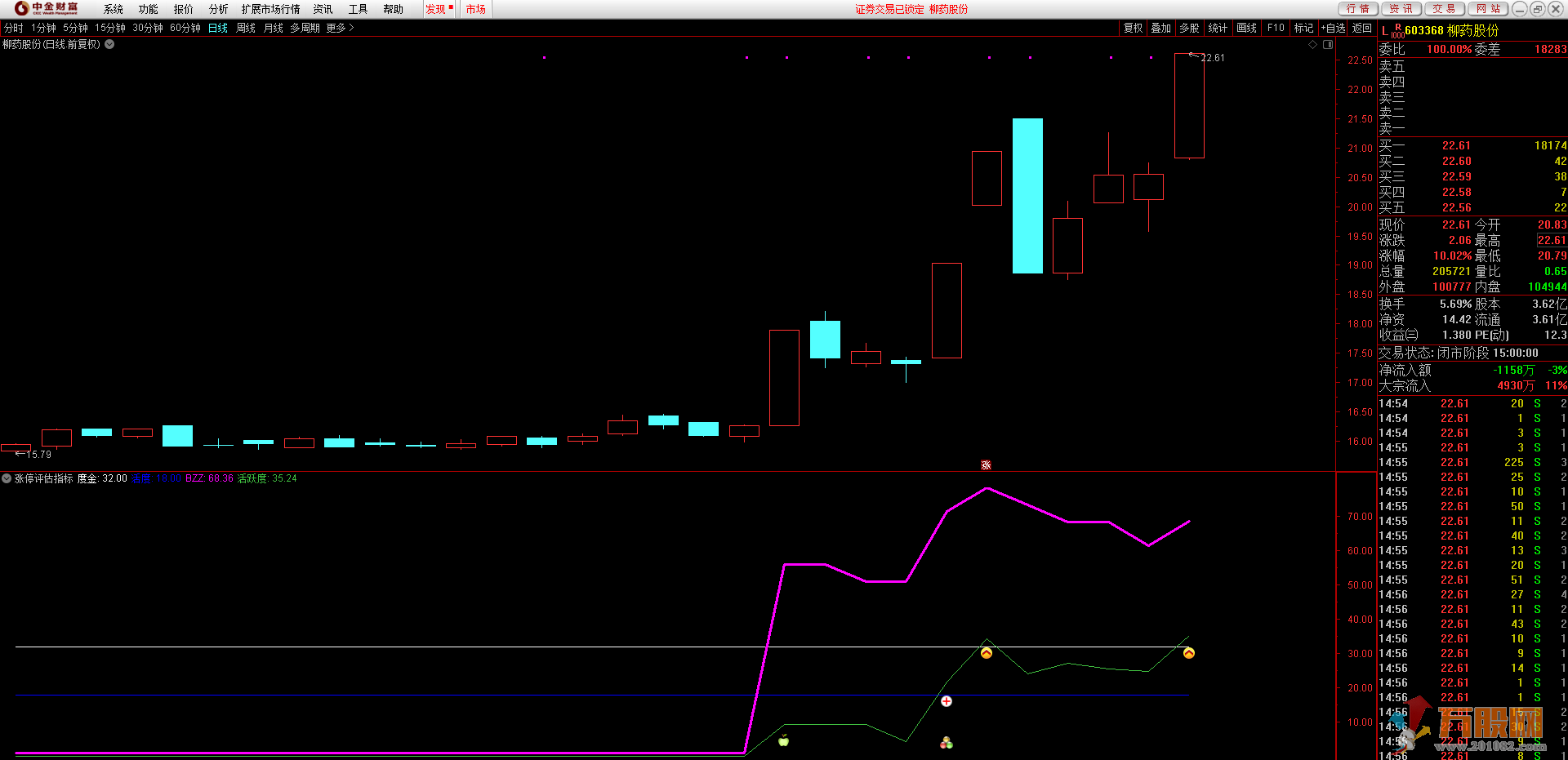Click the 买二 bid price 22.60
The width and height of the screenshot is (1568, 760).
1456,161
